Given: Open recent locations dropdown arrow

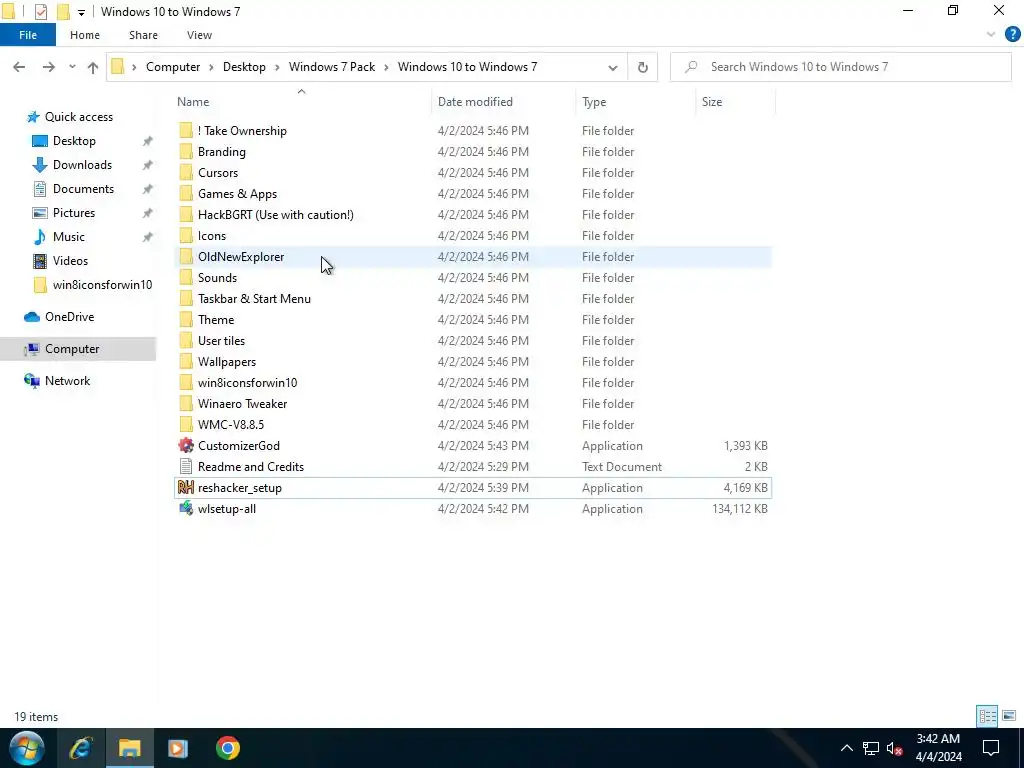Looking at the screenshot, I should pyautogui.click(x=72, y=67).
